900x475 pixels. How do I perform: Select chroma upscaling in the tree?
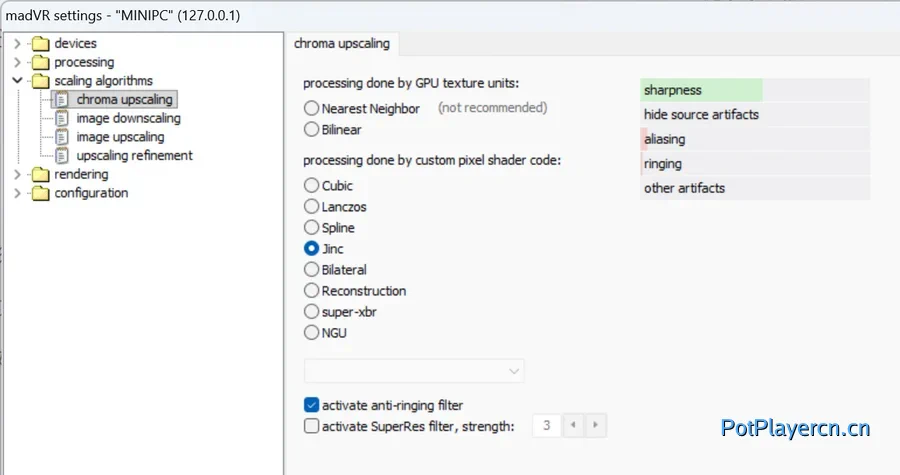tap(124, 100)
